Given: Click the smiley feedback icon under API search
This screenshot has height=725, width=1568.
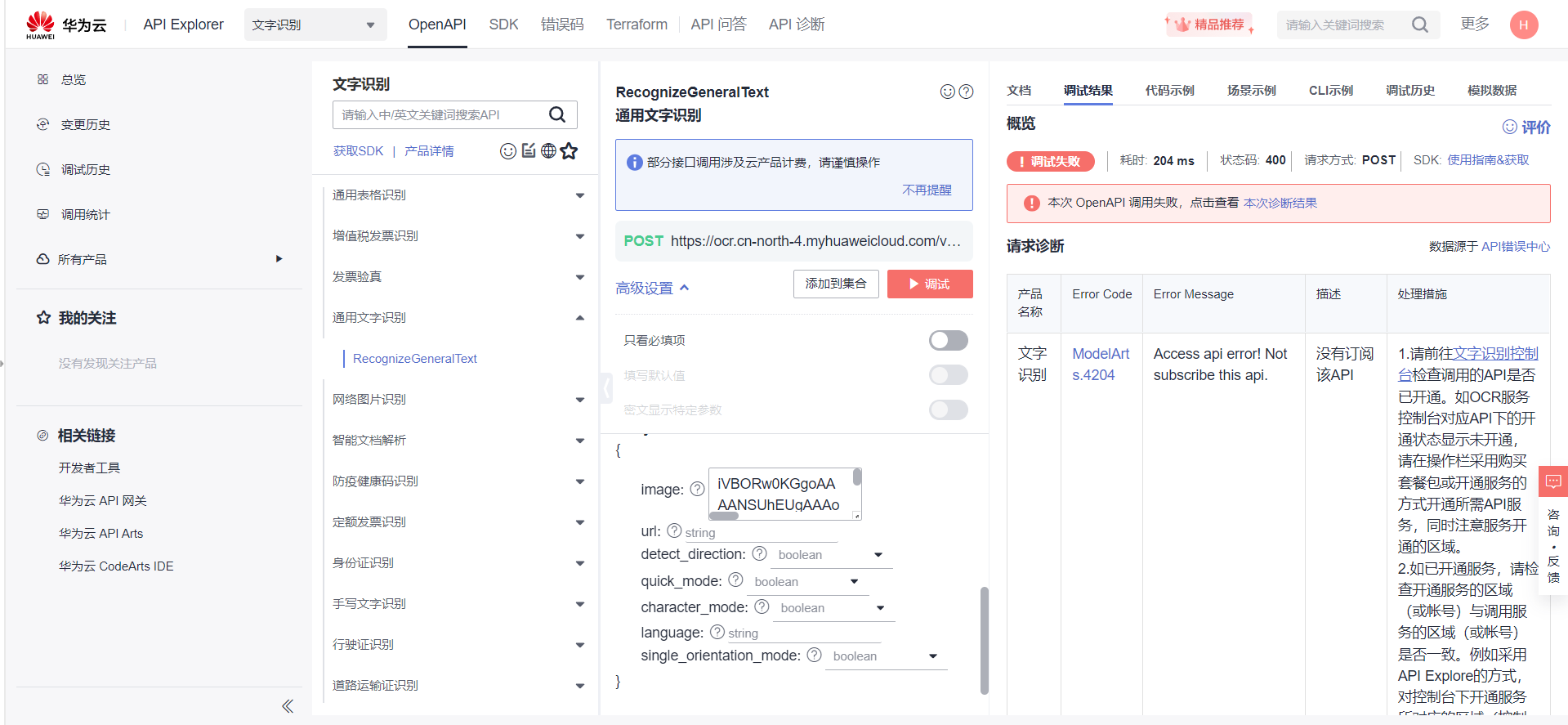Looking at the screenshot, I should coord(507,151).
